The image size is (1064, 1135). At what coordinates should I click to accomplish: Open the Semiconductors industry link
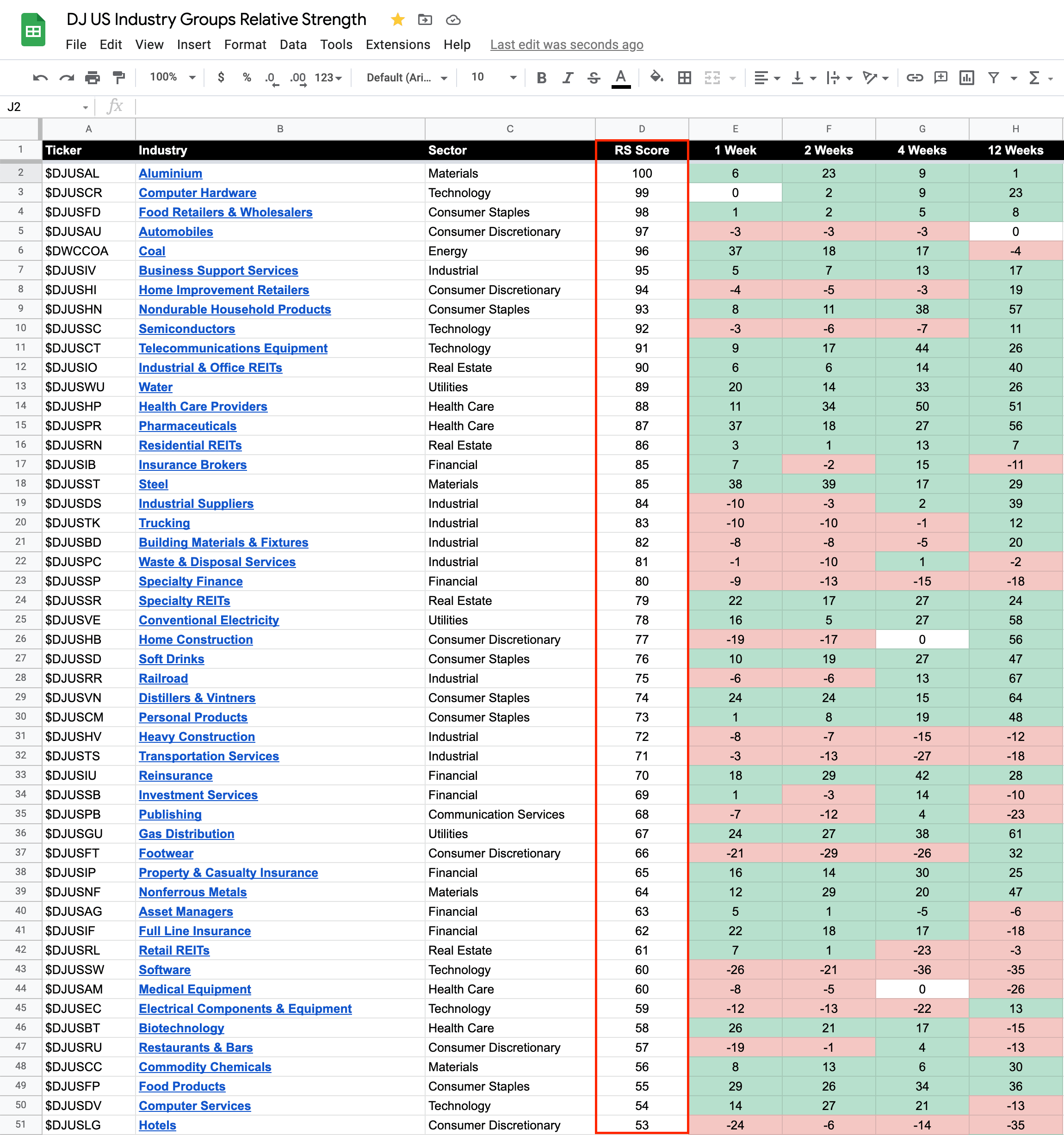187,329
